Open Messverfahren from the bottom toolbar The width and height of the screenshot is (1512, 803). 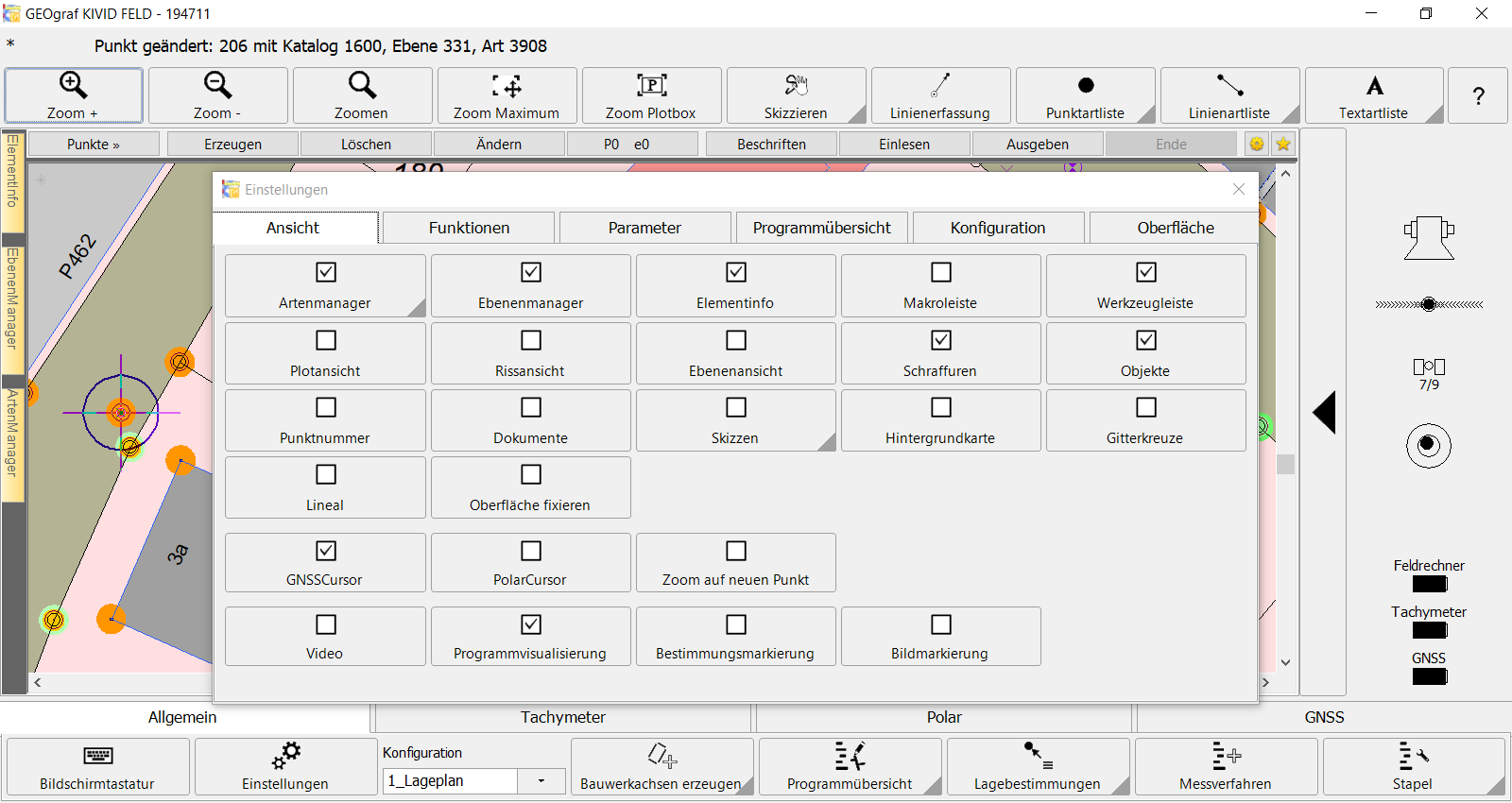click(1226, 766)
